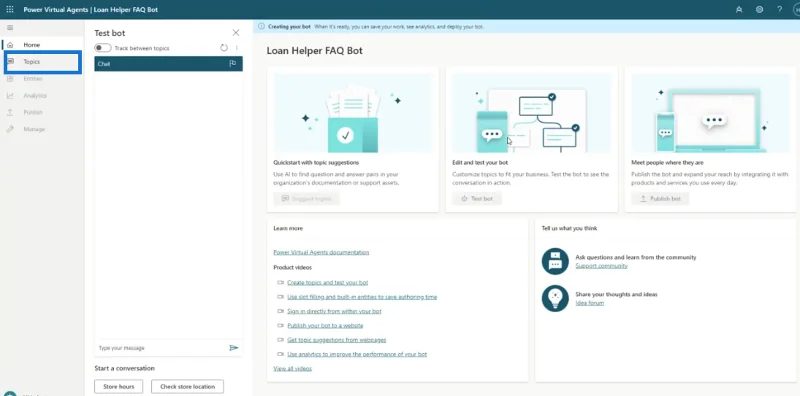The height and width of the screenshot is (396, 800).
Task: Open test bot more options menu
Action: 236,48
